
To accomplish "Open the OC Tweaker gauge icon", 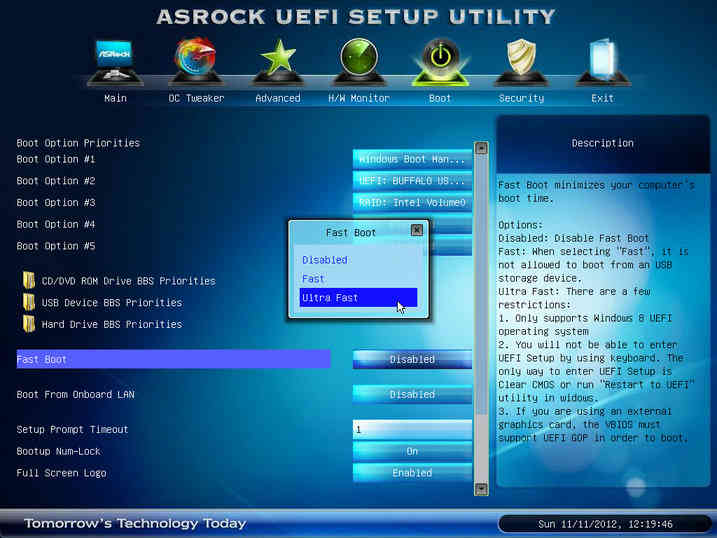I will [196, 62].
